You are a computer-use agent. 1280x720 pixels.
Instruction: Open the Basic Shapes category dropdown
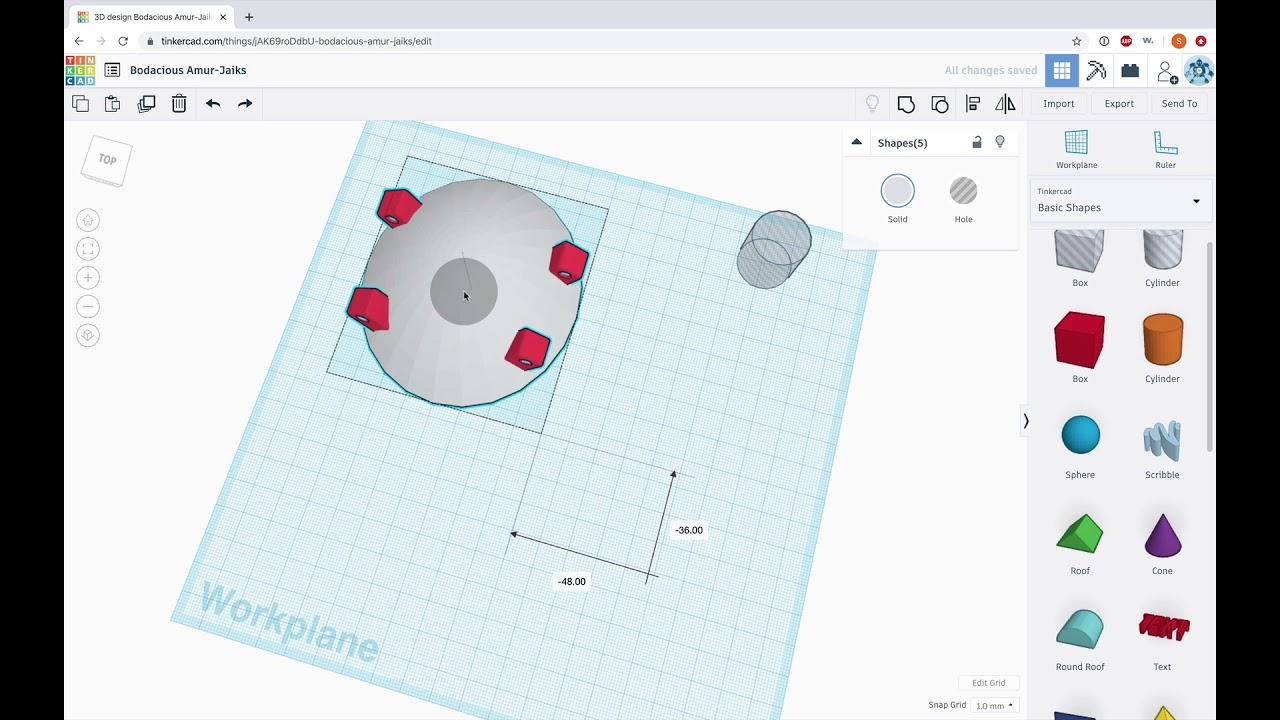(1120, 200)
